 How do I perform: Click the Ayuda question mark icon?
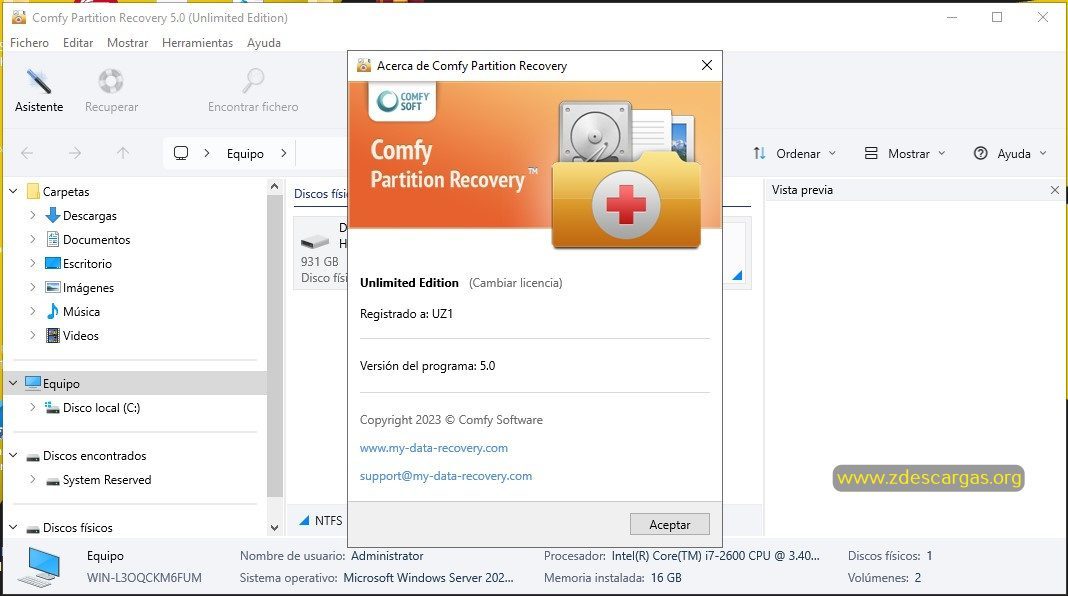point(980,153)
